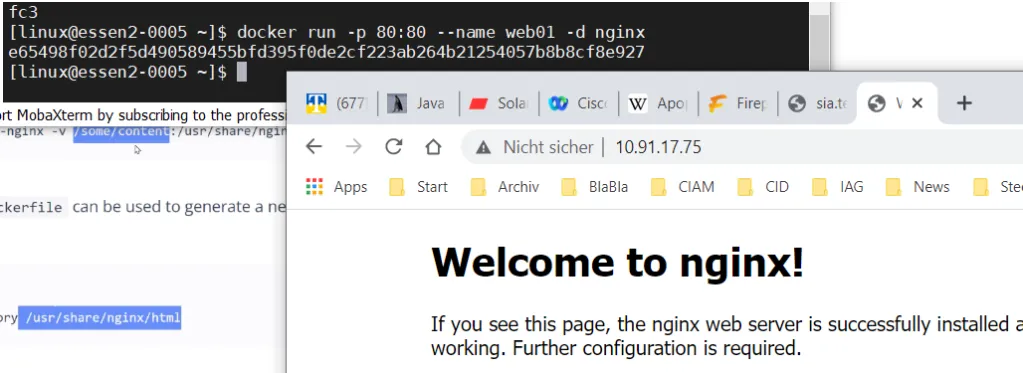This screenshot has width=1023, height=373.
Task: Open a new tab with plus button
Action: tap(964, 103)
